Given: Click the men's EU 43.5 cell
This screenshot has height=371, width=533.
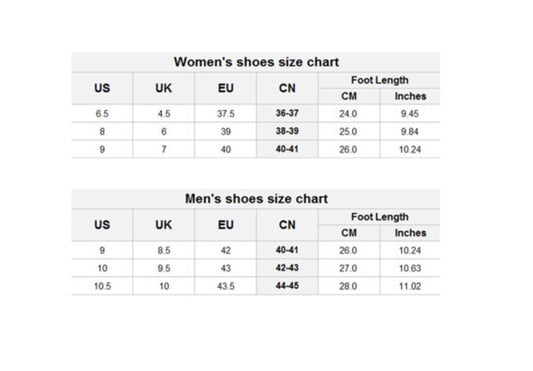Looking at the screenshot, I should pyautogui.click(x=226, y=286).
